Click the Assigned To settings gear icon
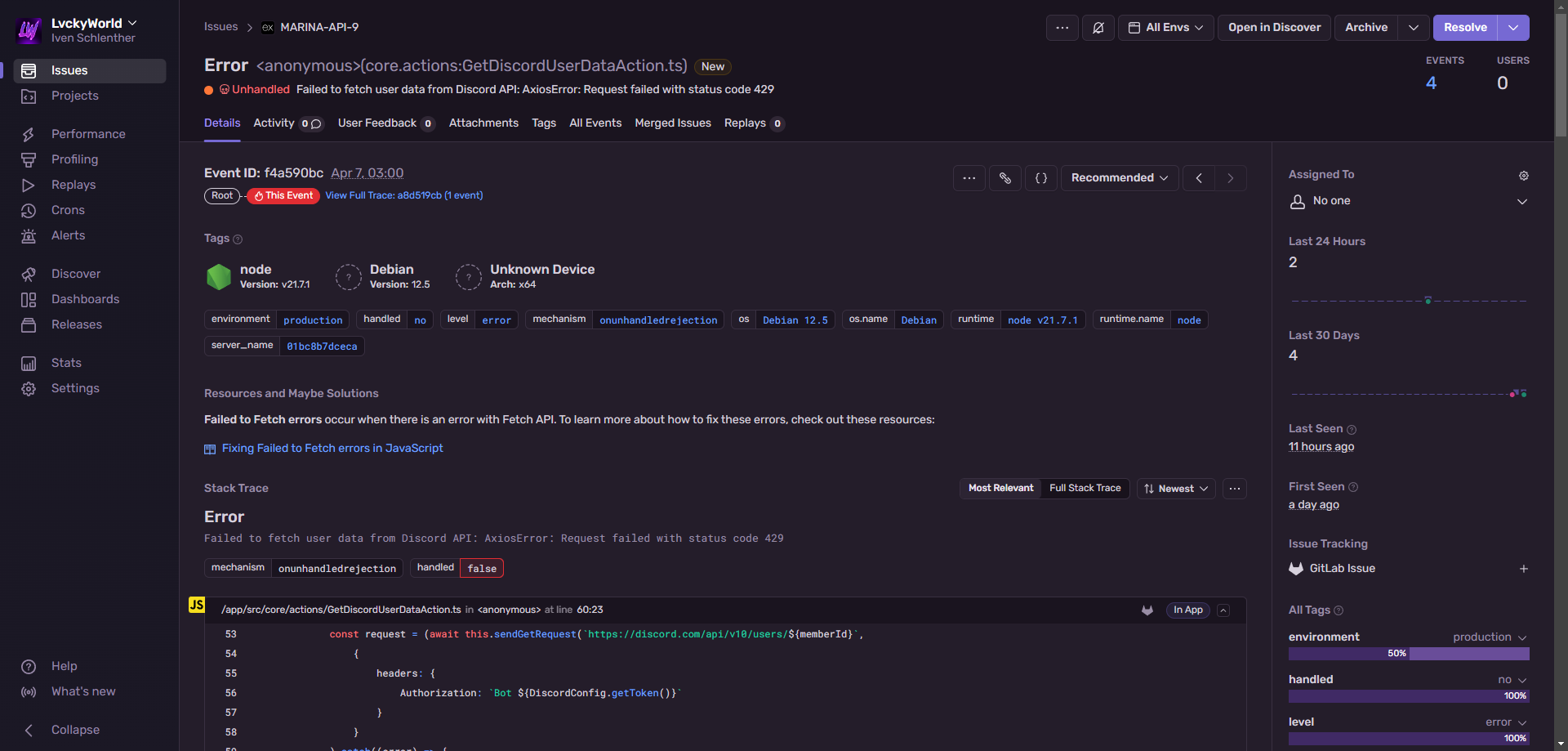The width and height of the screenshot is (1568, 751). coord(1523,176)
